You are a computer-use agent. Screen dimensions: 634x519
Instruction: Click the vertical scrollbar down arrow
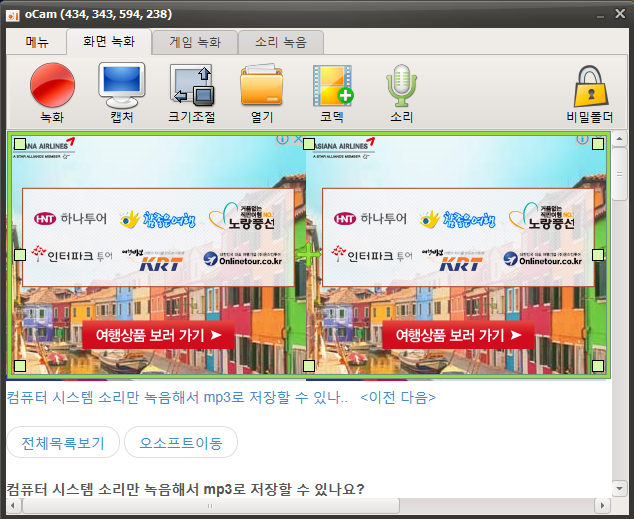point(619,488)
